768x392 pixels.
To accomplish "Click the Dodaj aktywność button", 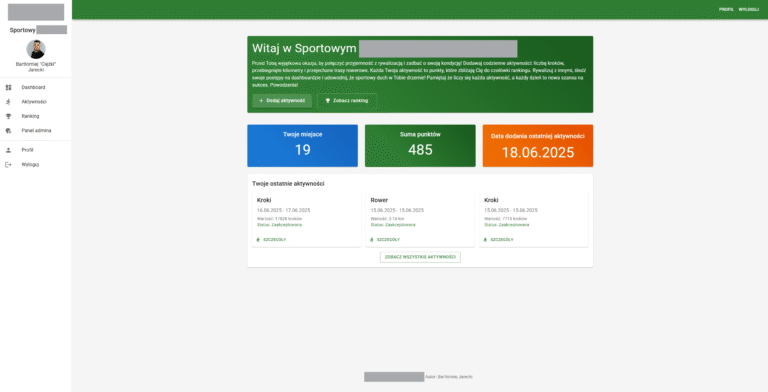I will point(282,100).
